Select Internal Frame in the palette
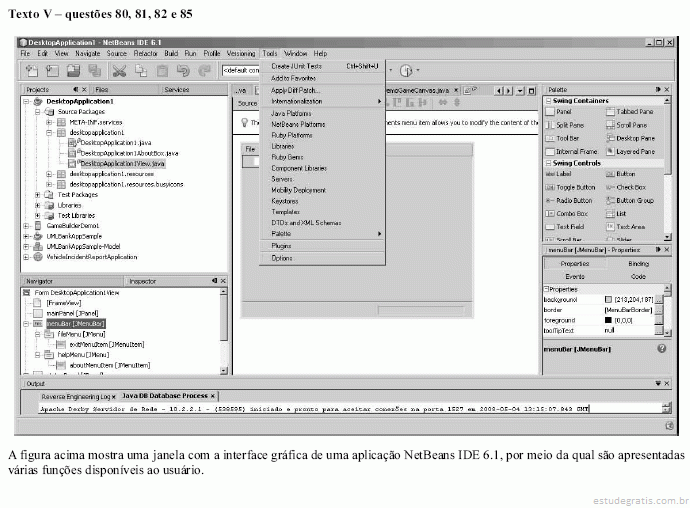The width and height of the screenshot is (690, 508). pyautogui.click(x=571, y=151)
